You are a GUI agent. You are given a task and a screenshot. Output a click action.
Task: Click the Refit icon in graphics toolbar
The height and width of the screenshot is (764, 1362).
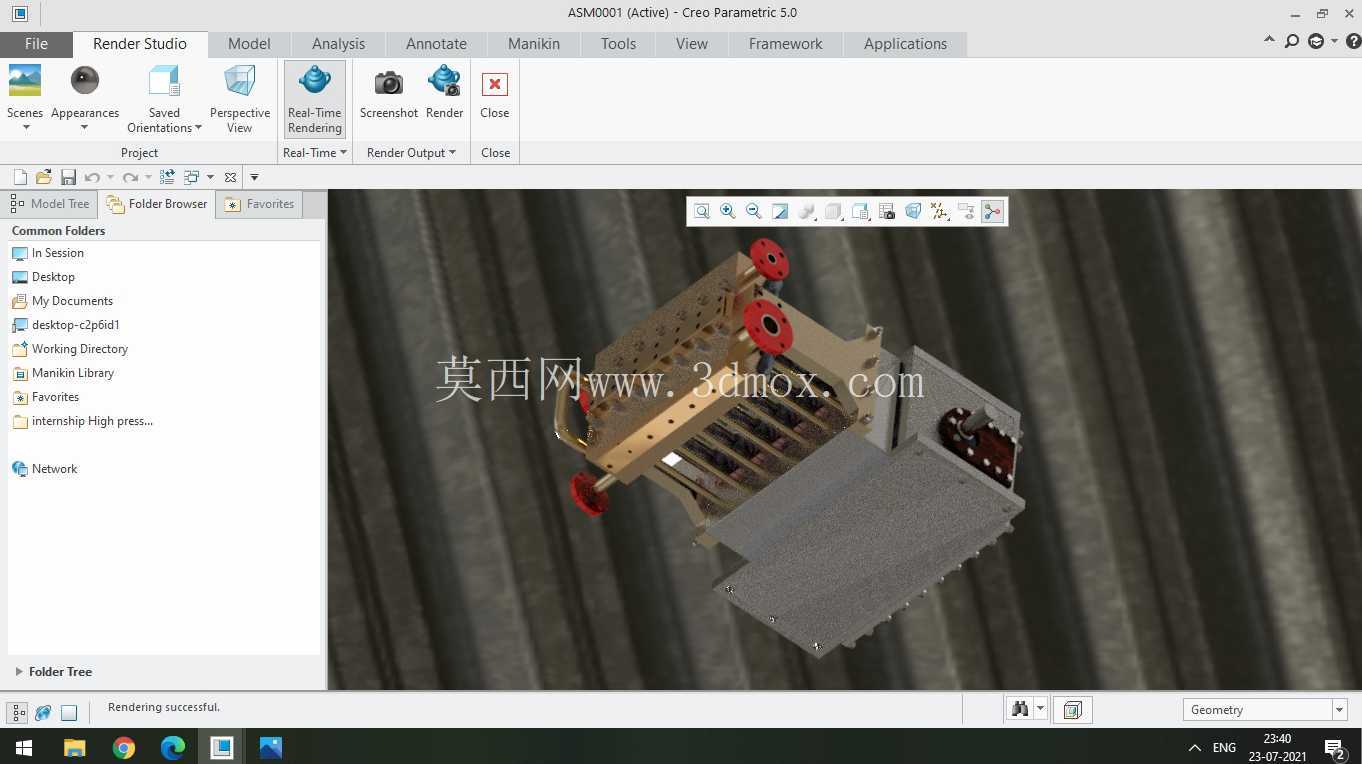tap(702, 211)
